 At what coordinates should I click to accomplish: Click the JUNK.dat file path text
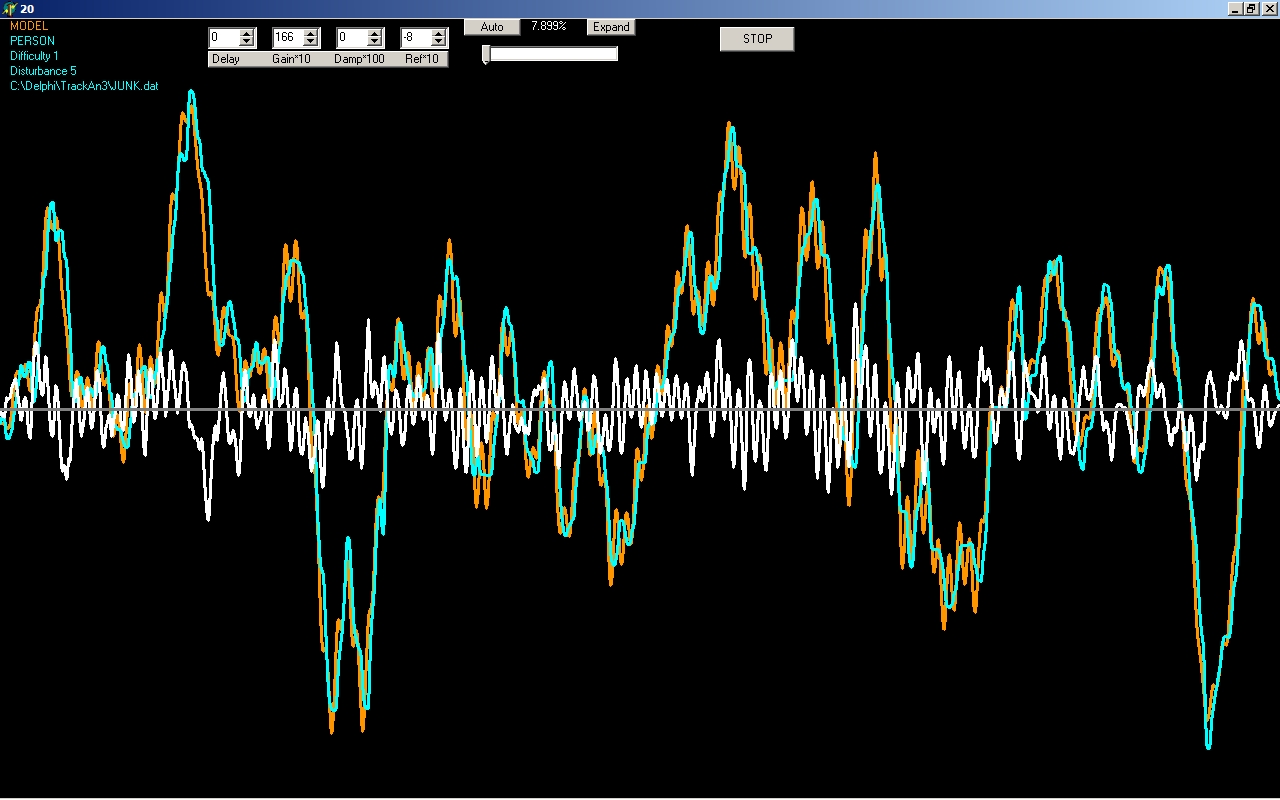point(84,86)
